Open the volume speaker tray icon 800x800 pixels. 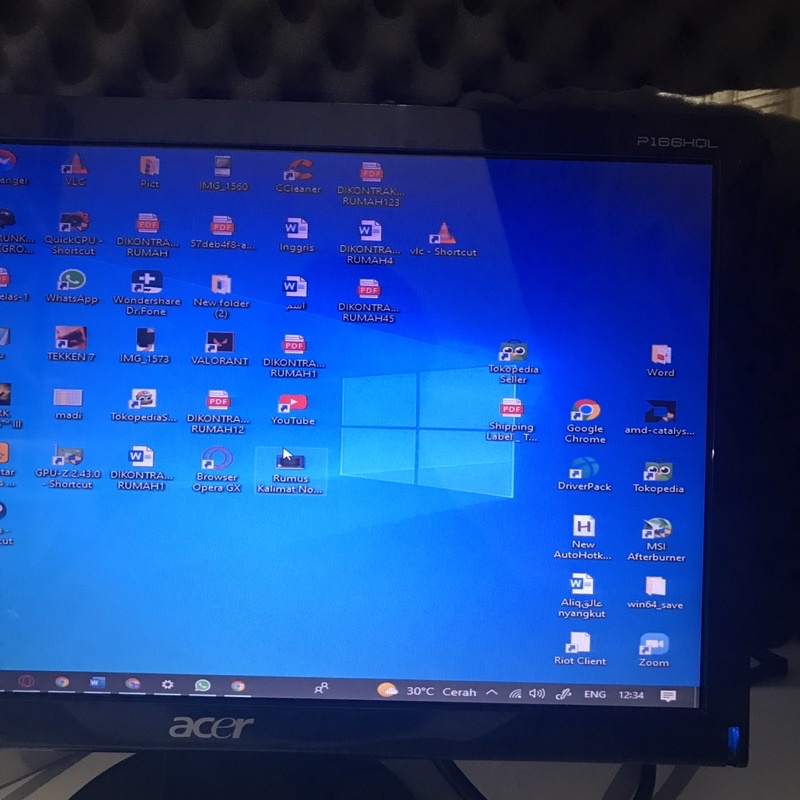tap(537, 694)
